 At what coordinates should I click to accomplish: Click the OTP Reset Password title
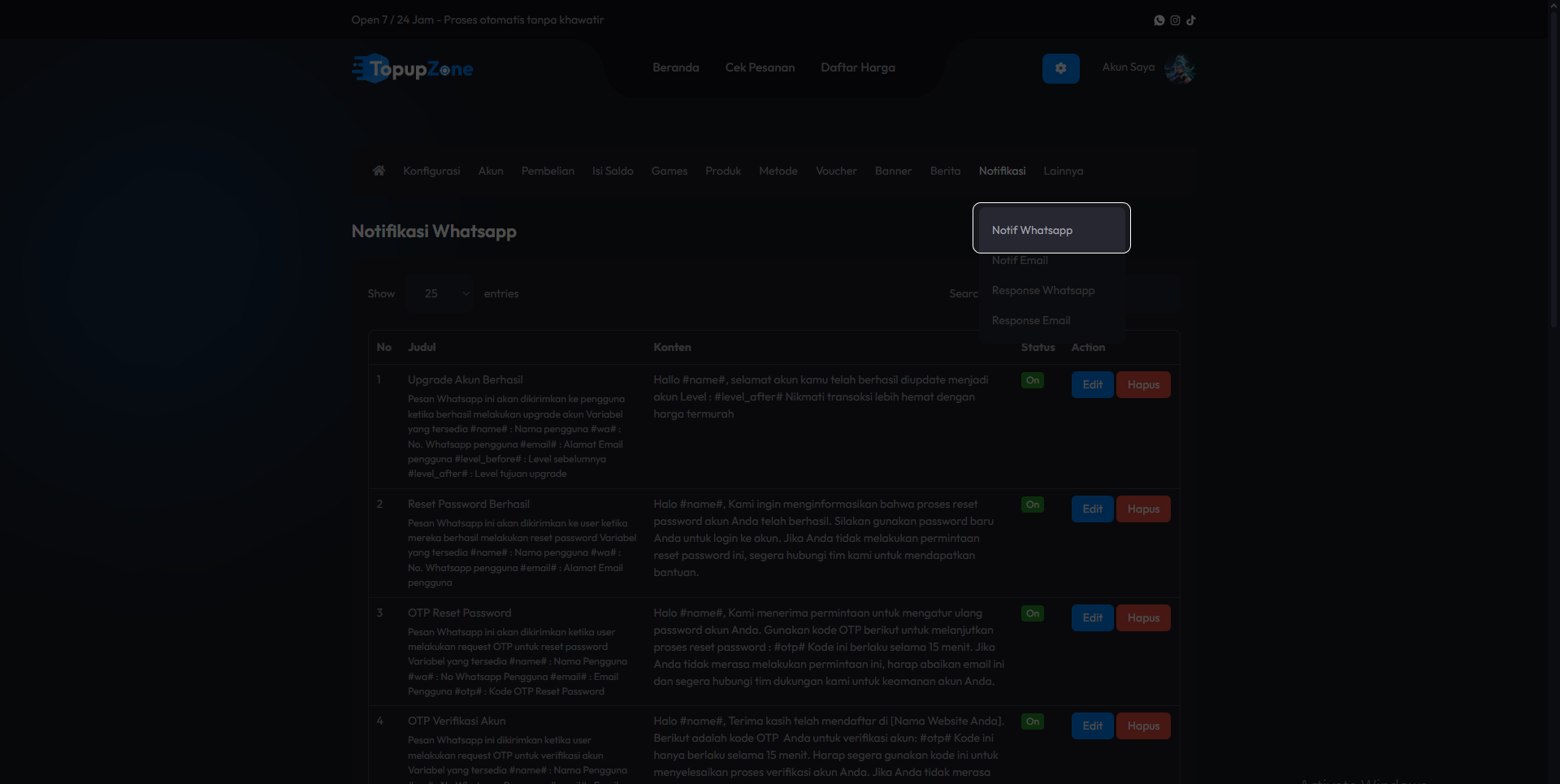coord(459,613)
